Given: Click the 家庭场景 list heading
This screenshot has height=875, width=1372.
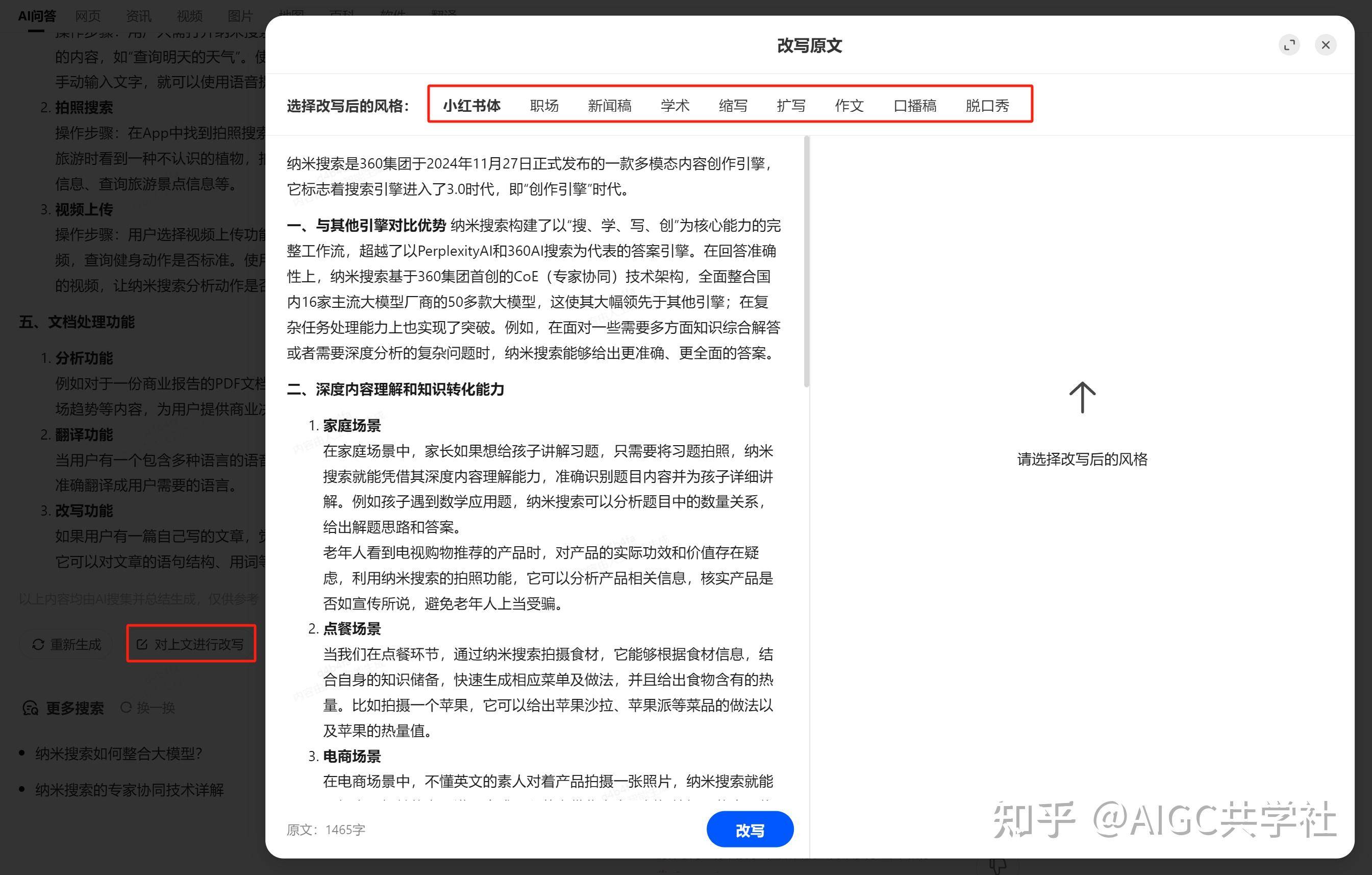Looking at the screenshot, I should click(352, 425).
